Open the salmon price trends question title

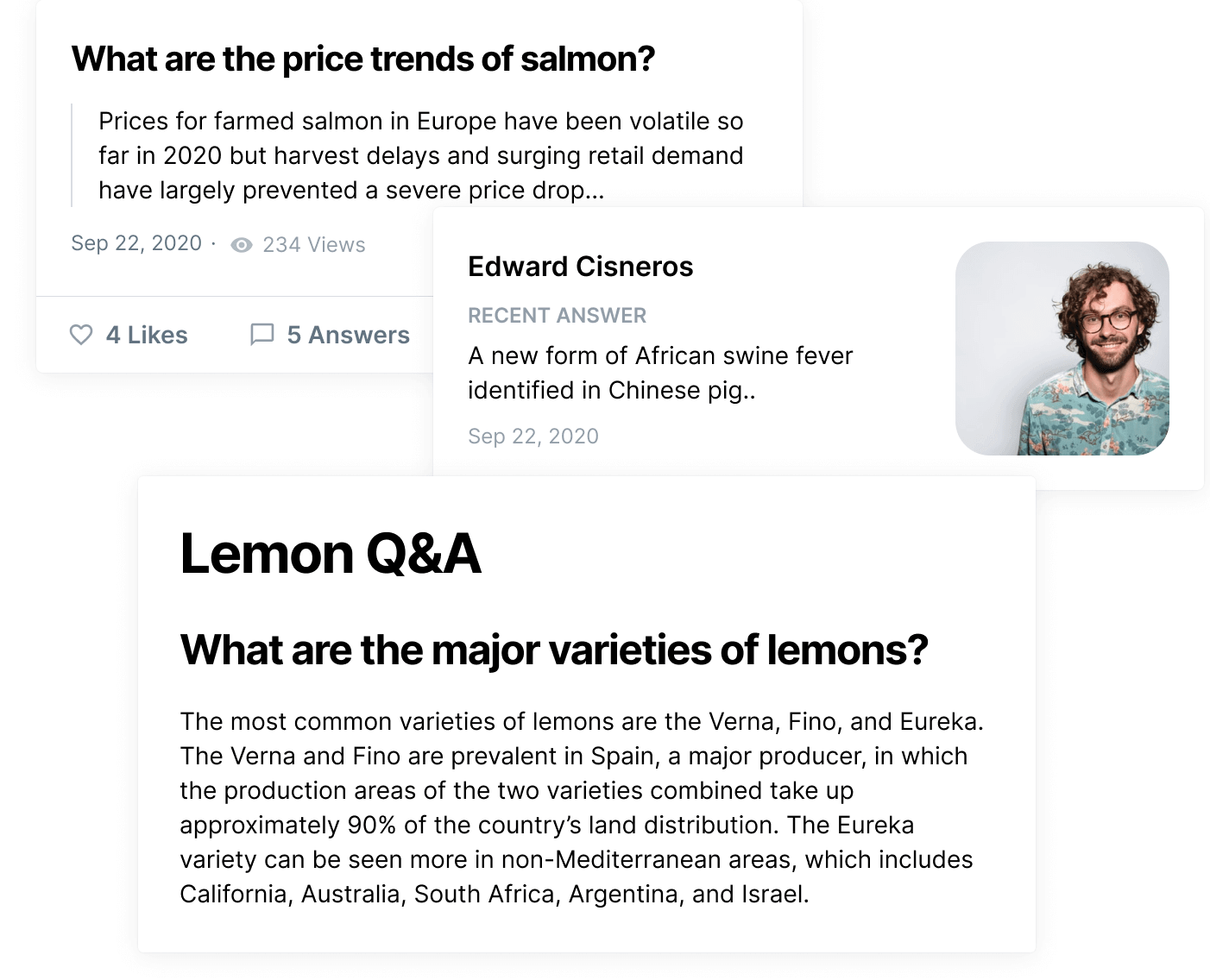pyautogui.click(x=362, y=60)
